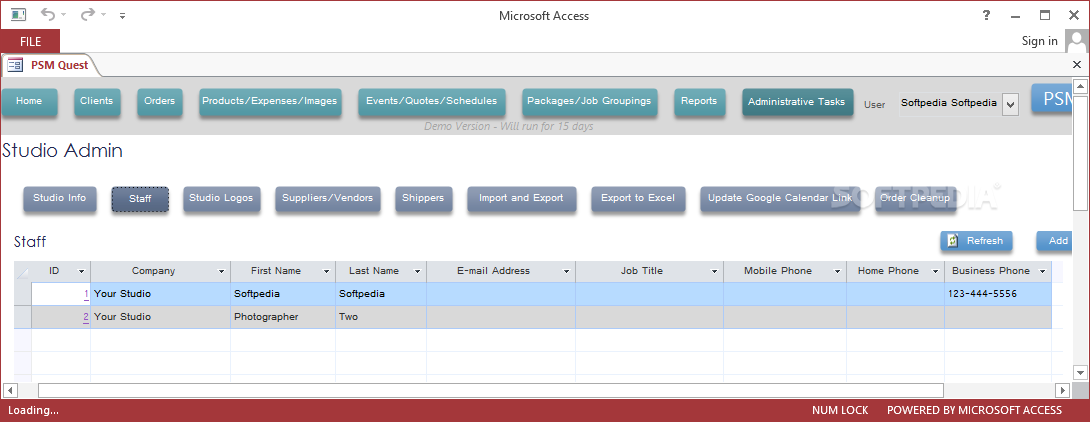Open Customize Quick Access Toolbar arrow
The height and width of the screenshot is (422, 1090).
[122, 15]
